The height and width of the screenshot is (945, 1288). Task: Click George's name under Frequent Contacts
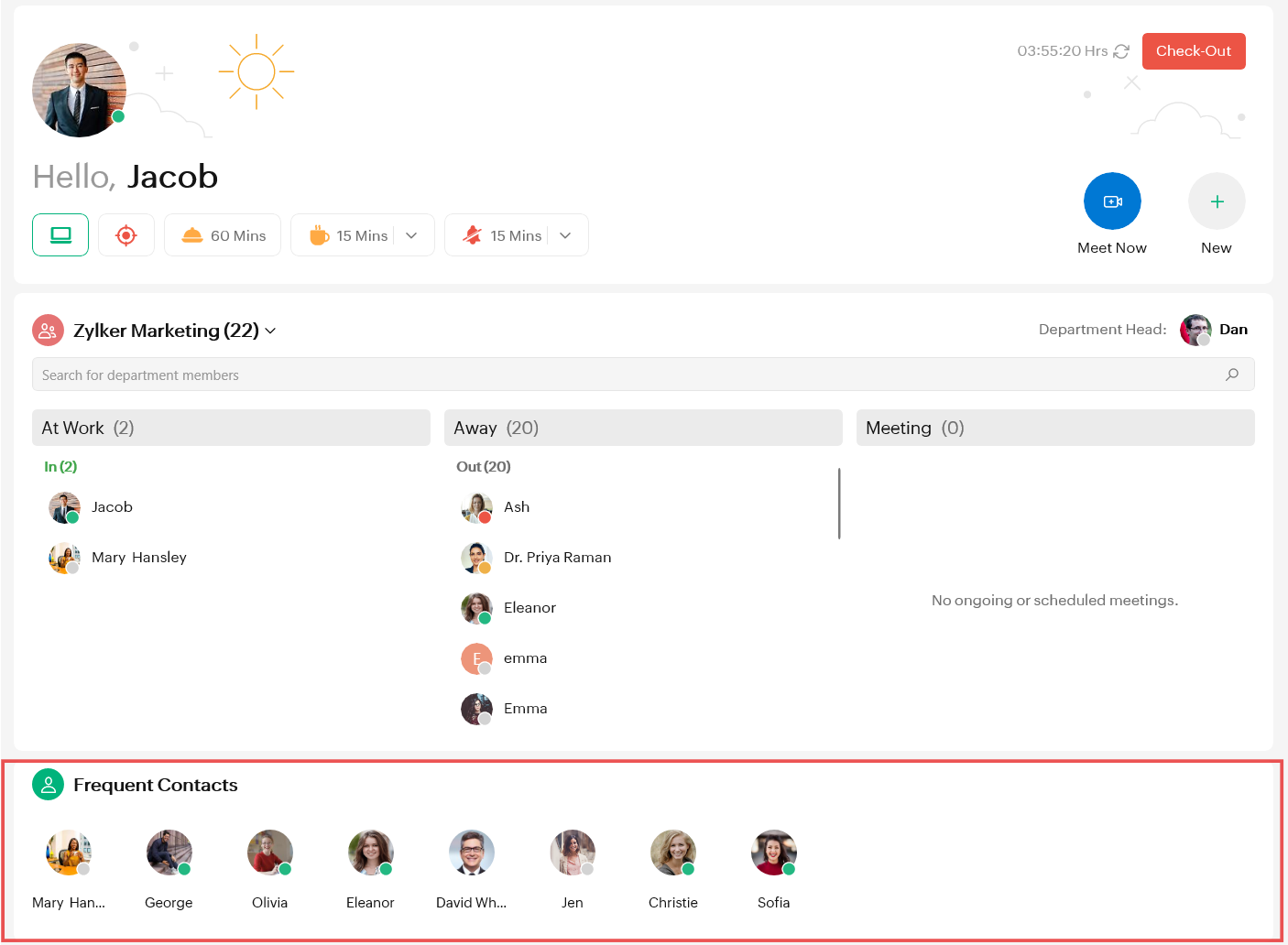169,903
